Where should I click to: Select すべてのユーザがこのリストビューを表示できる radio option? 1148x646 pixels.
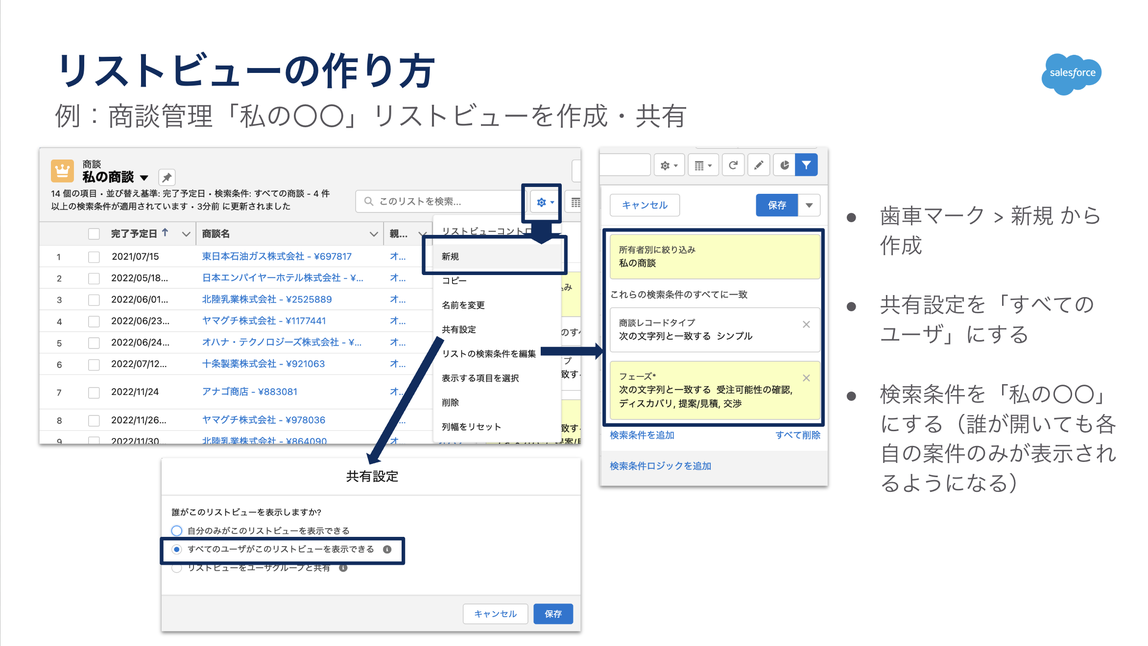(x=176, y=549)
